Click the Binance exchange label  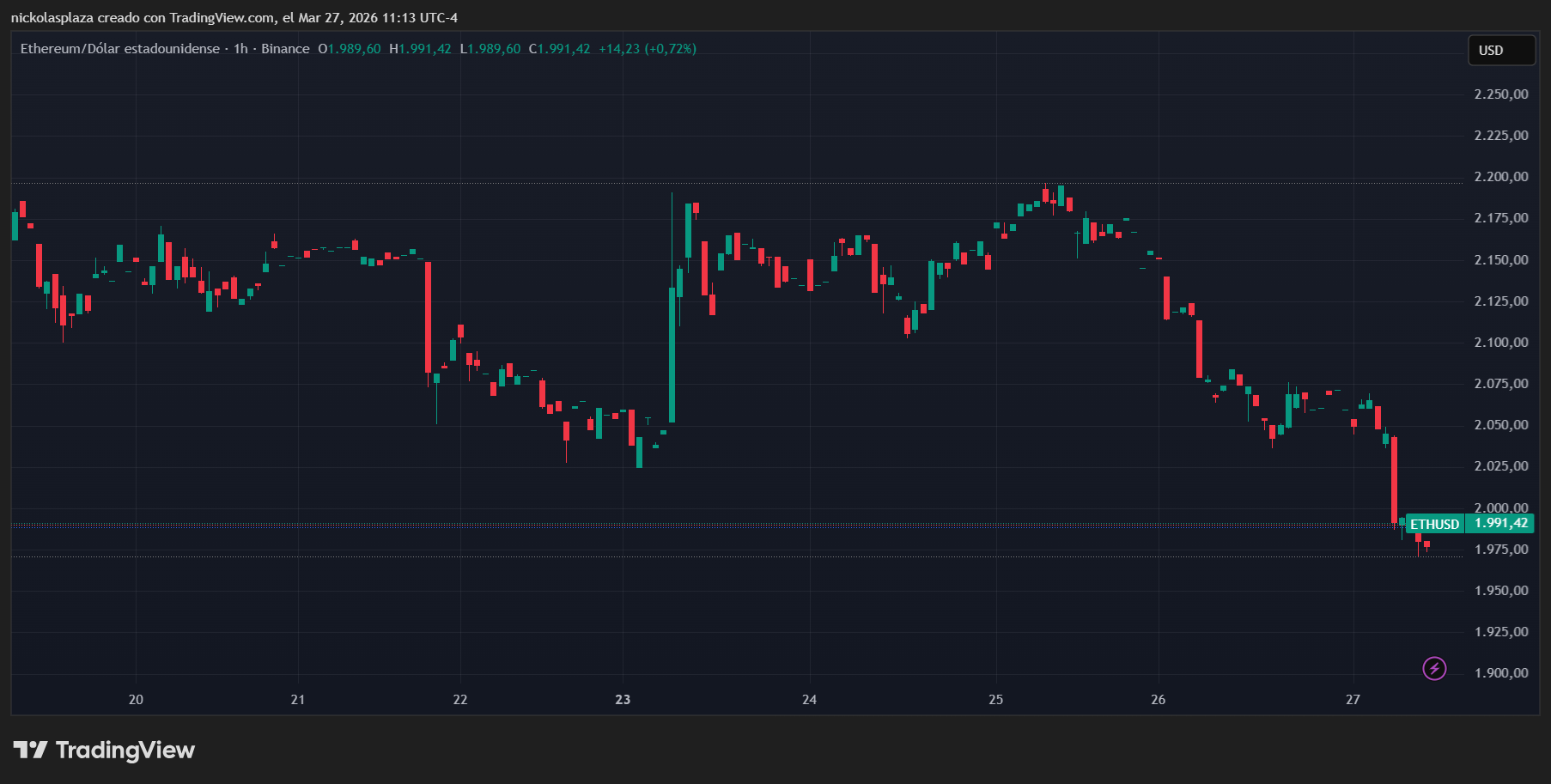285,49
